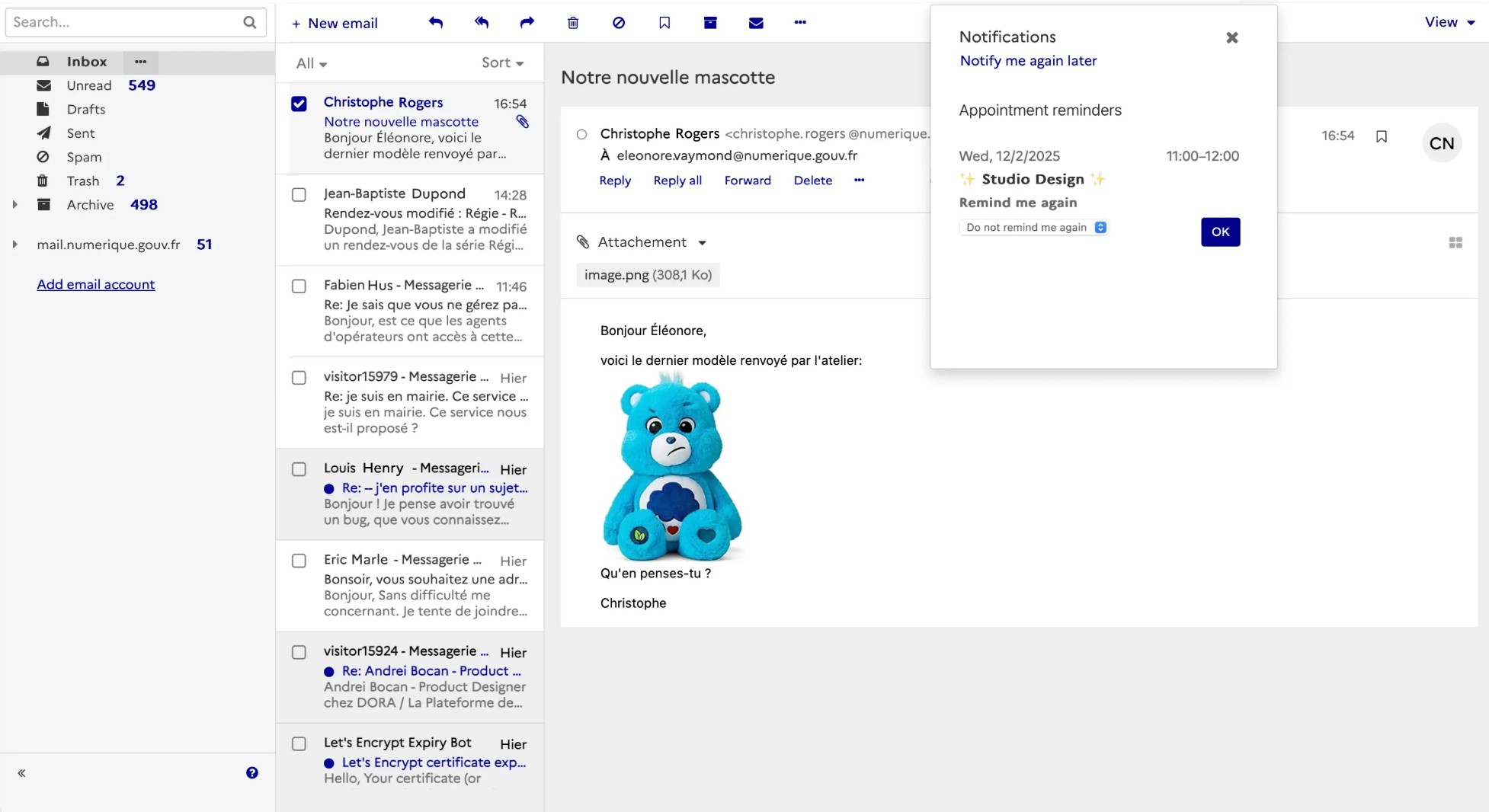Viewport: 1489px width, 812px height.
Task: Click the attachment grid view icon
Action: (1455, 243)
